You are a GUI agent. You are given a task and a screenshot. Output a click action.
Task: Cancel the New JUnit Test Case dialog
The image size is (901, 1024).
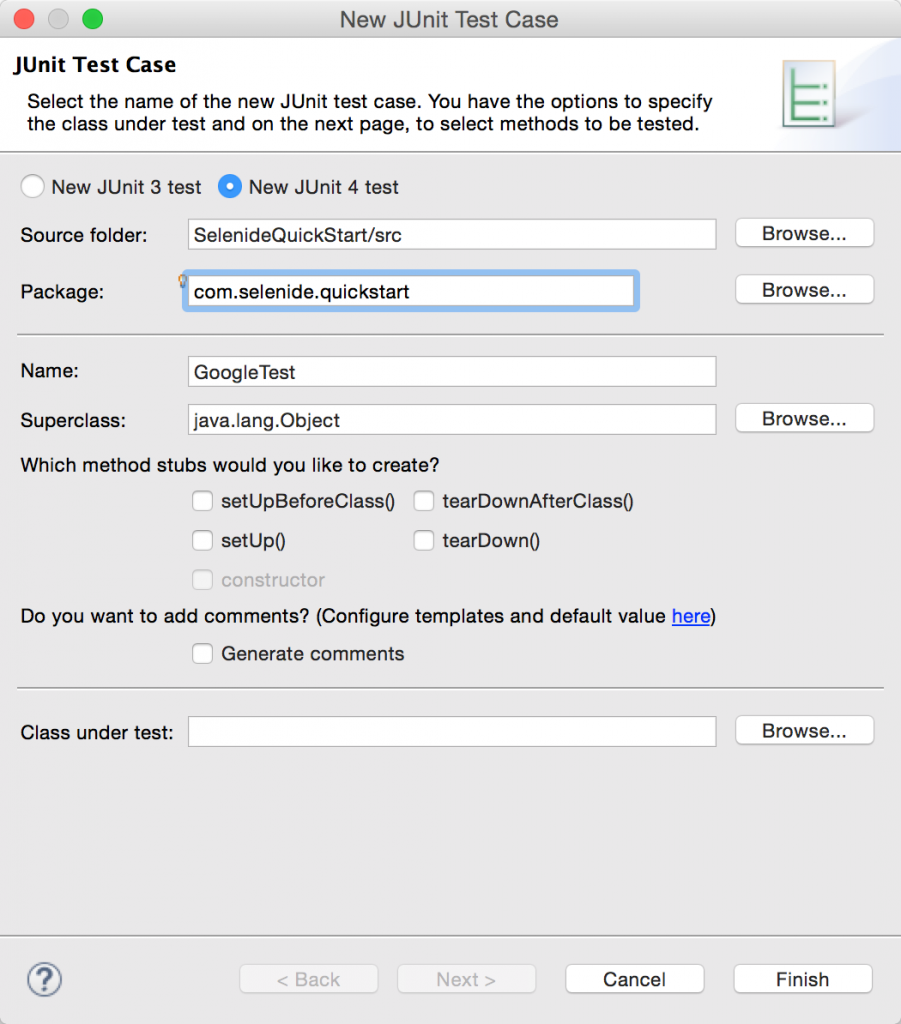click(x=634, y=979)
